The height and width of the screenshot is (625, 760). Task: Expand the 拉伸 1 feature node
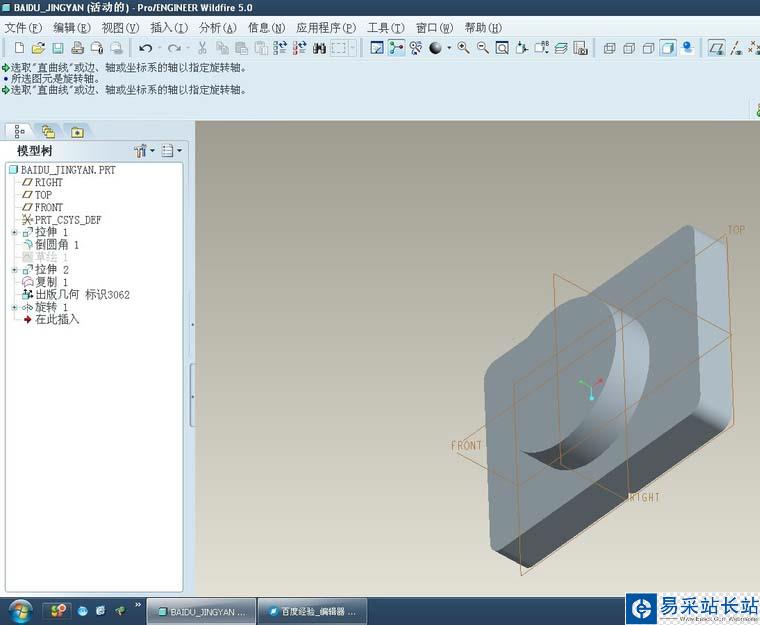14,232
